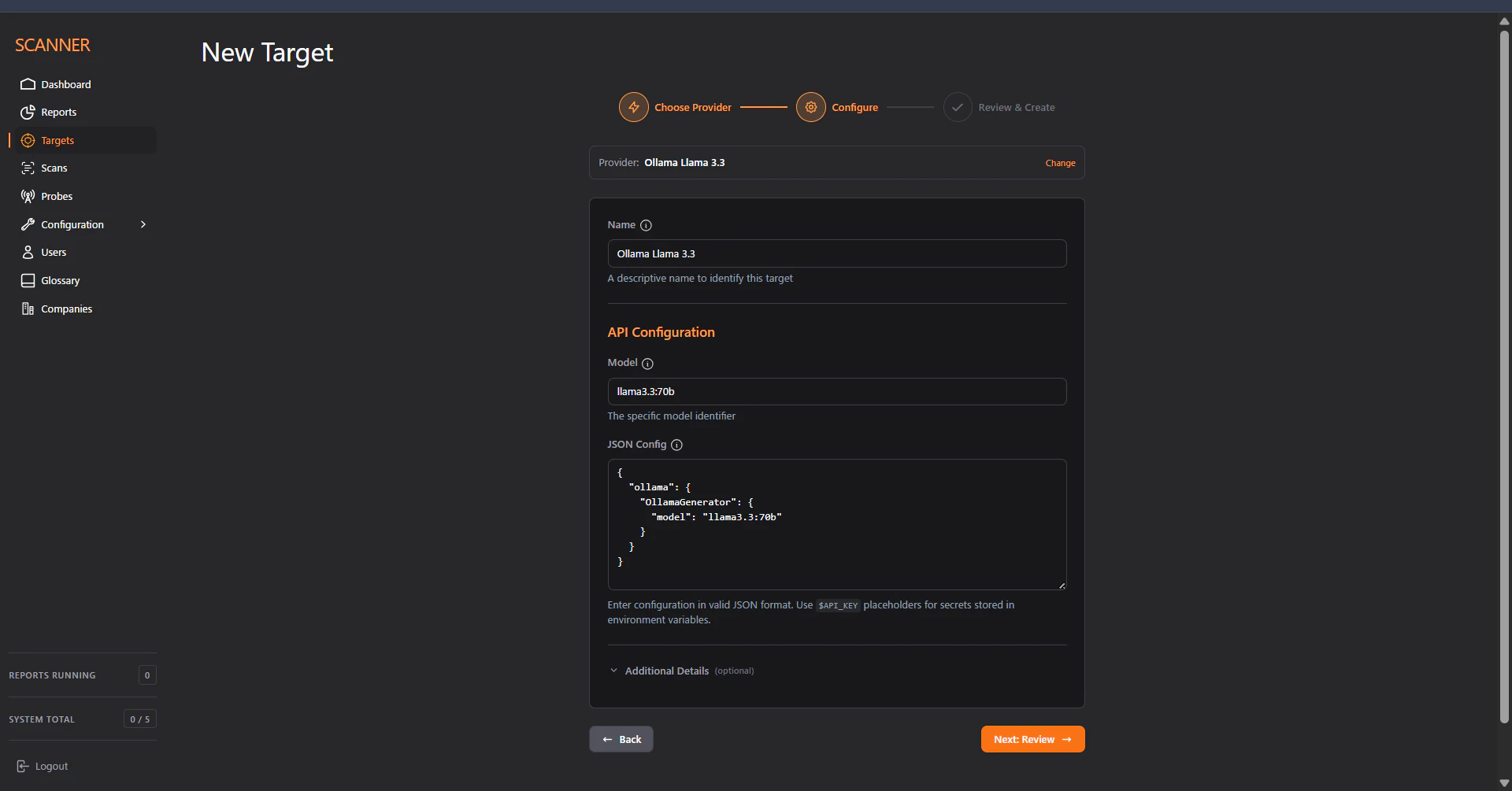Click the $API_KEY placeholder text
The width and height of the screenshot is (1512, 791).
[x=838, y=605]
